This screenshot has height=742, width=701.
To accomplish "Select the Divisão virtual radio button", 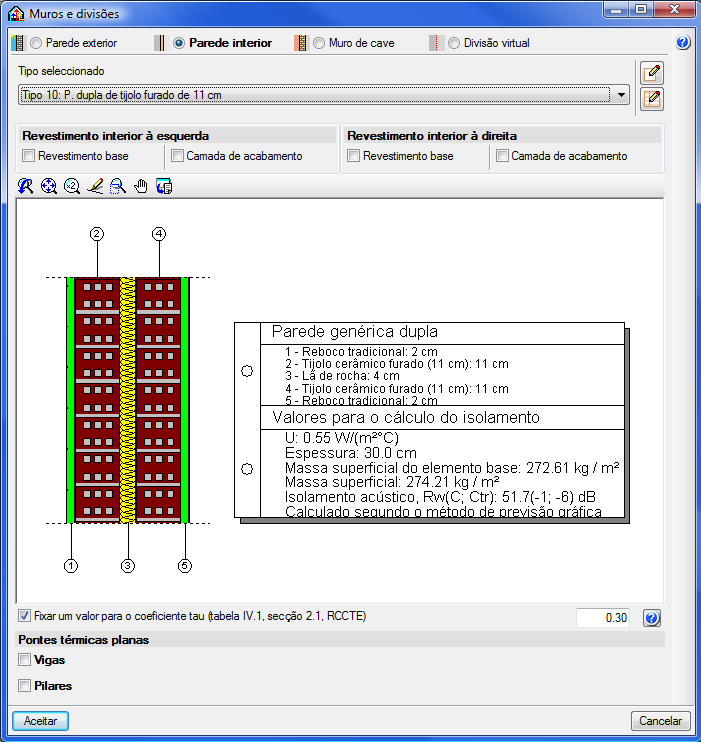I will click(x=454, y=43).
